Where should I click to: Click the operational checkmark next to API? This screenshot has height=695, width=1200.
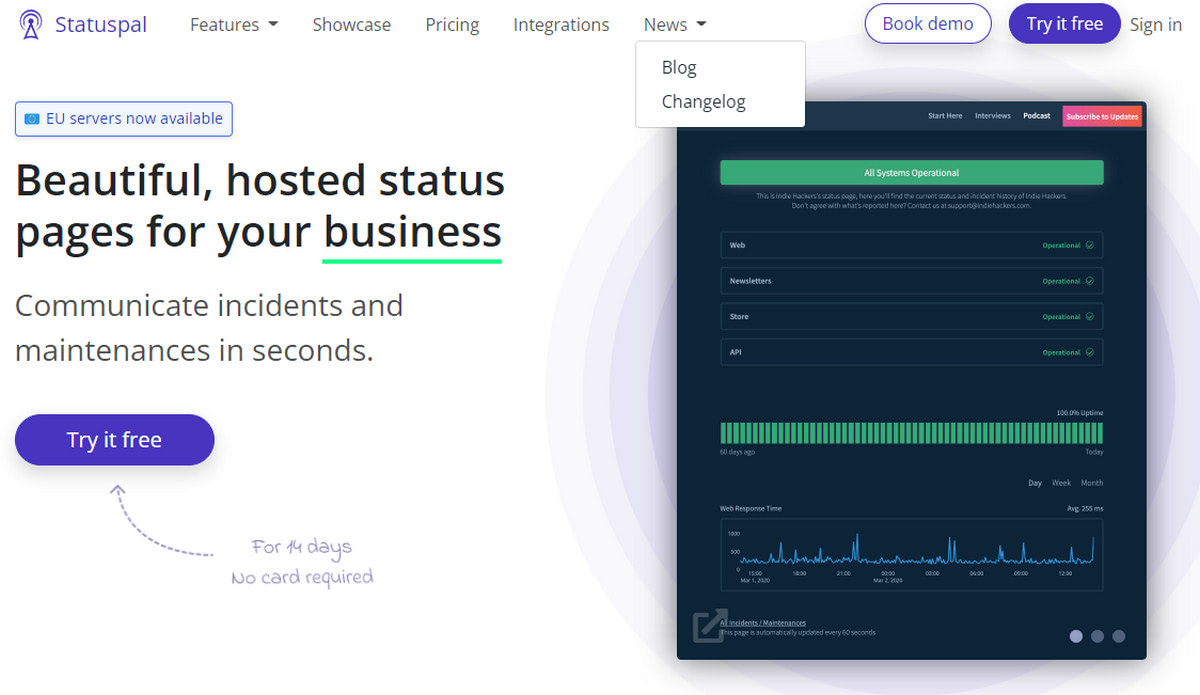pyautogui.click(x=1091, y=352)
